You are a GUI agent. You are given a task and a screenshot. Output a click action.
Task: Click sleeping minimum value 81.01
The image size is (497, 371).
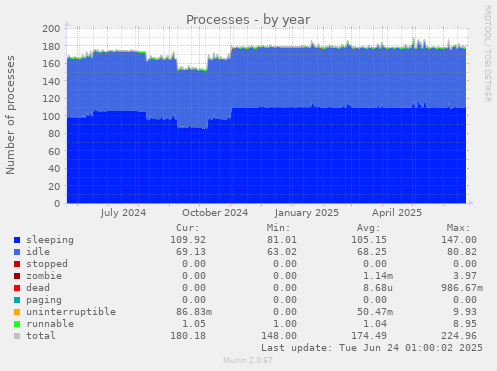coord(282,240)
